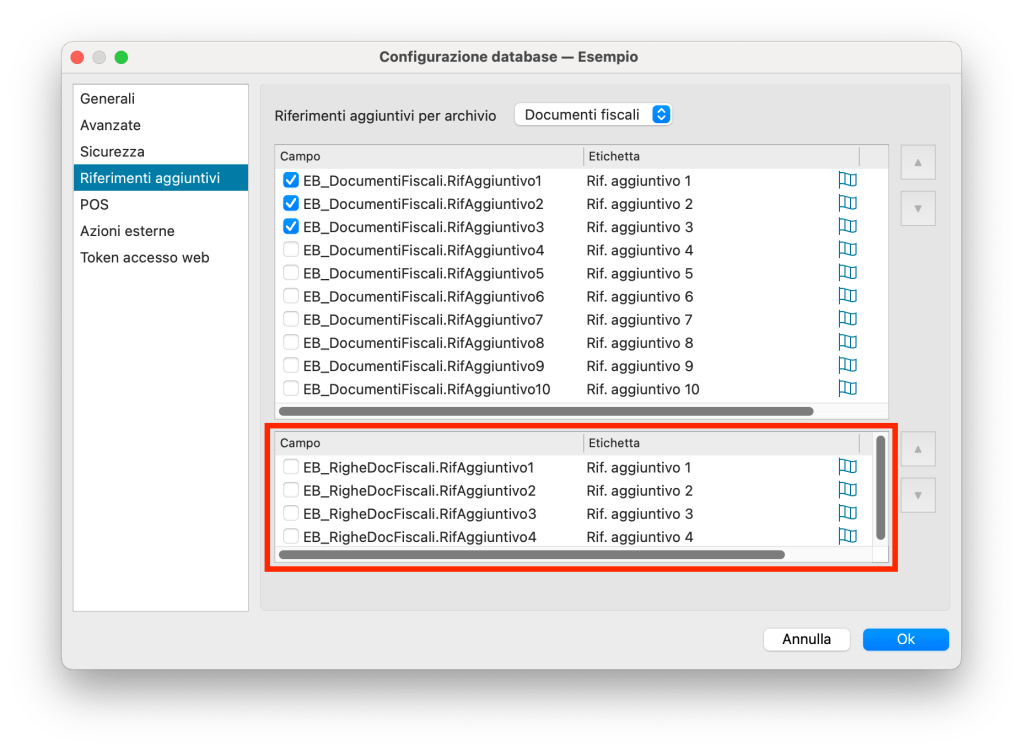Click horizontal scrollbar of upper table
1023x751 pixels.
(545, 411)
